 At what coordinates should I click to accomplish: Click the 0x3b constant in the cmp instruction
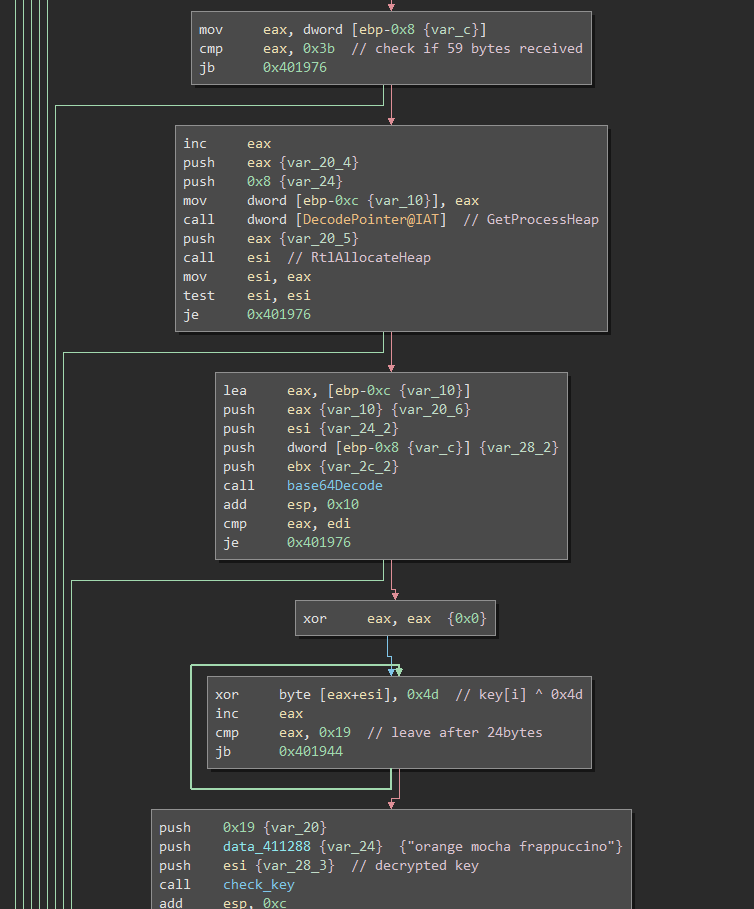(x=319, y=49)
